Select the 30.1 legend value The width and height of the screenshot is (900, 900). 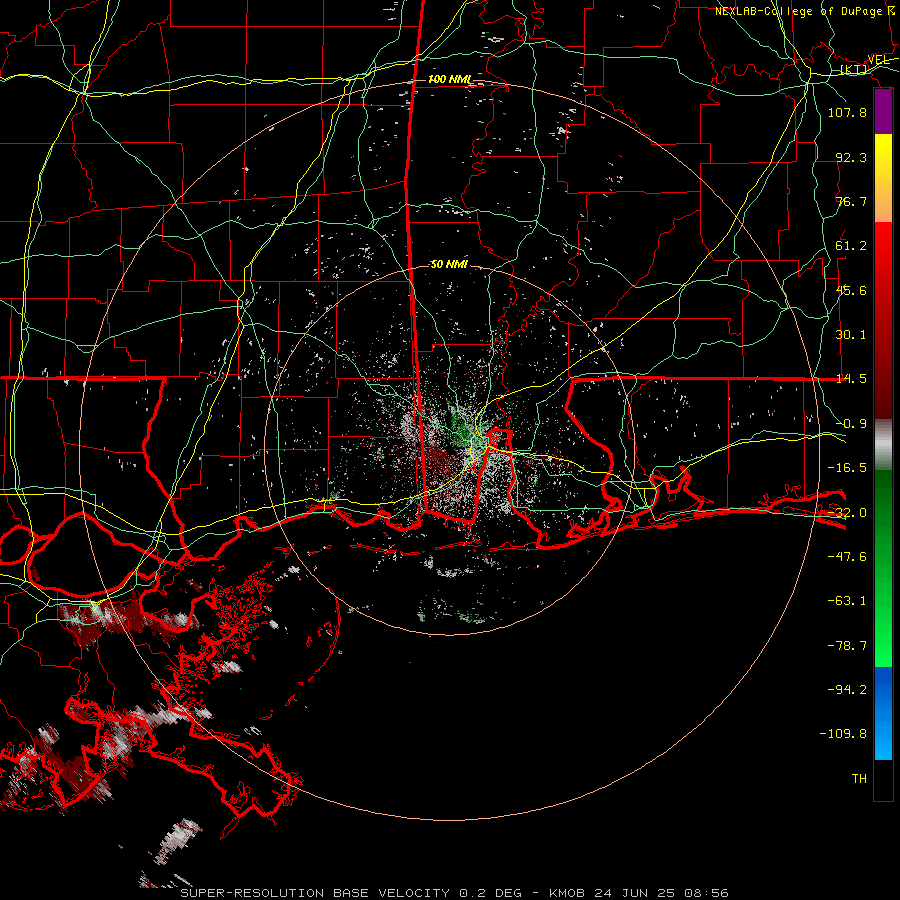[x=851, y=335]
